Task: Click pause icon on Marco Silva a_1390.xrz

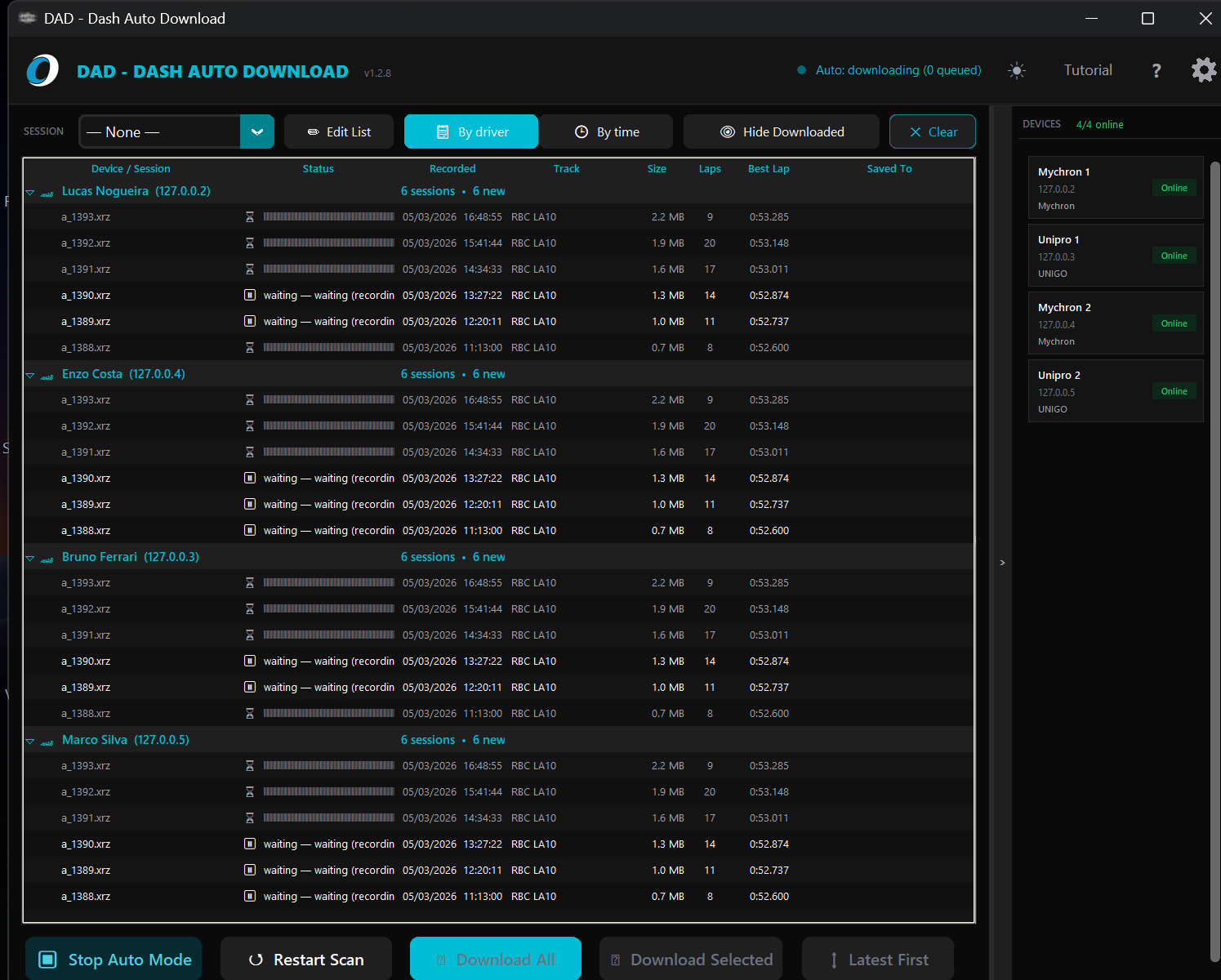Action: click(250, 844)
